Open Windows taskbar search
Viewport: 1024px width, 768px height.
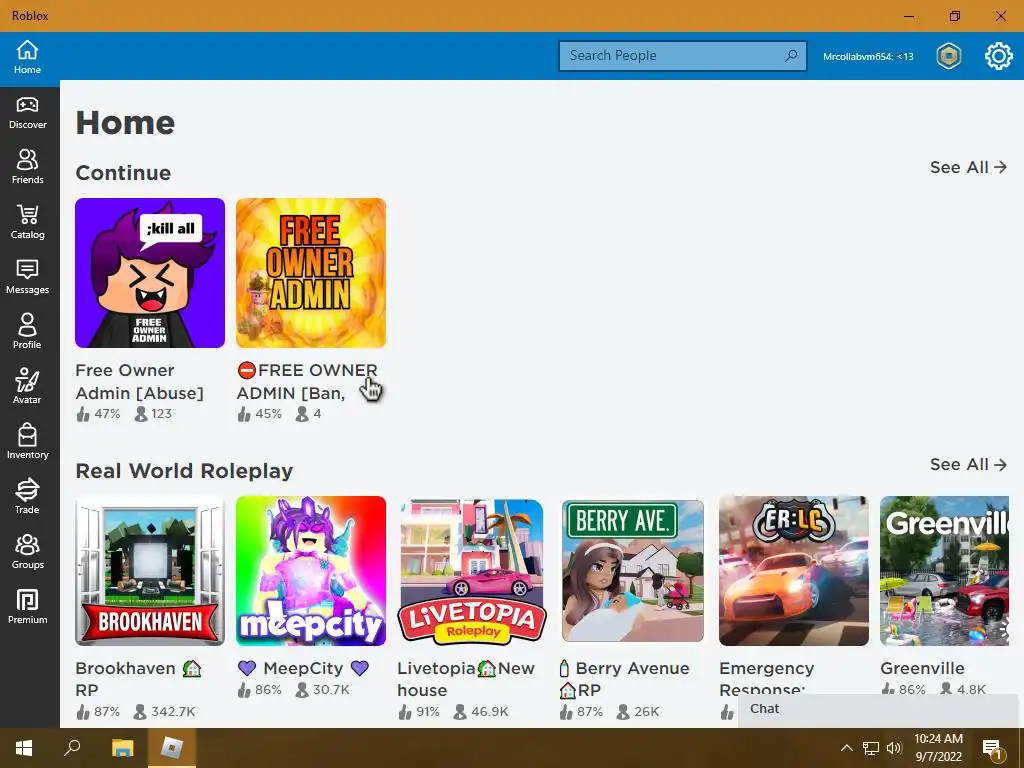tap(72, 748)
